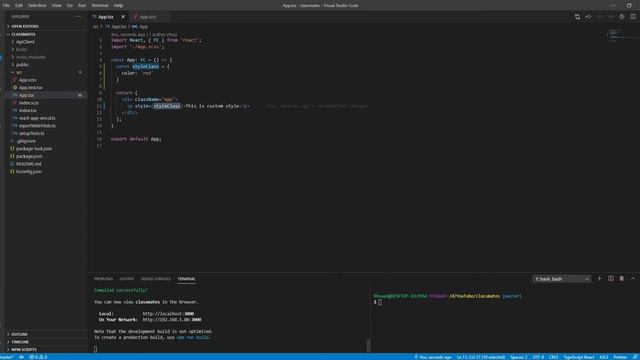Select the Terminal panel tab

pyautogui.click(x=186, y=279)
